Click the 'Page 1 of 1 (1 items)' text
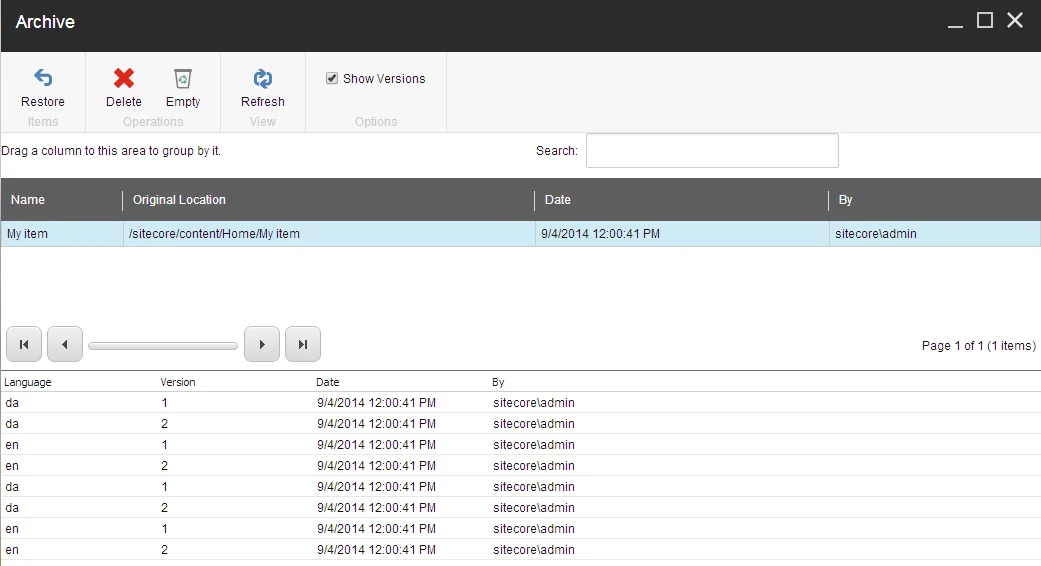The image size is (1041, 566). click(979, 346)
